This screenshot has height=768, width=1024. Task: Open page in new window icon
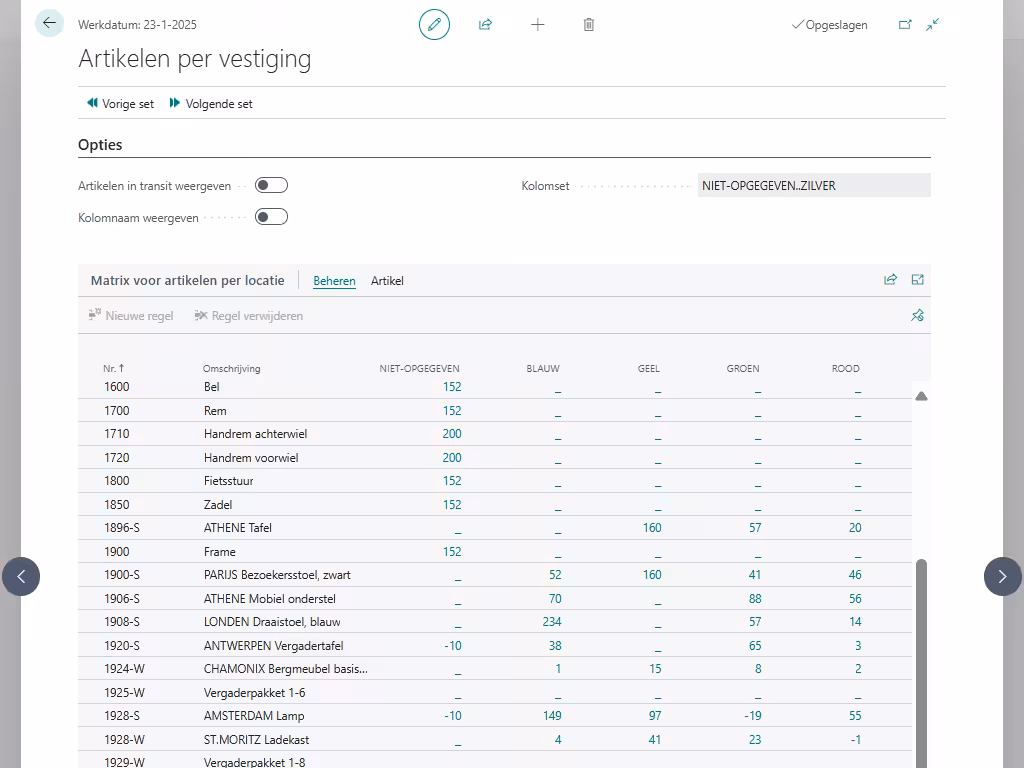905,25
